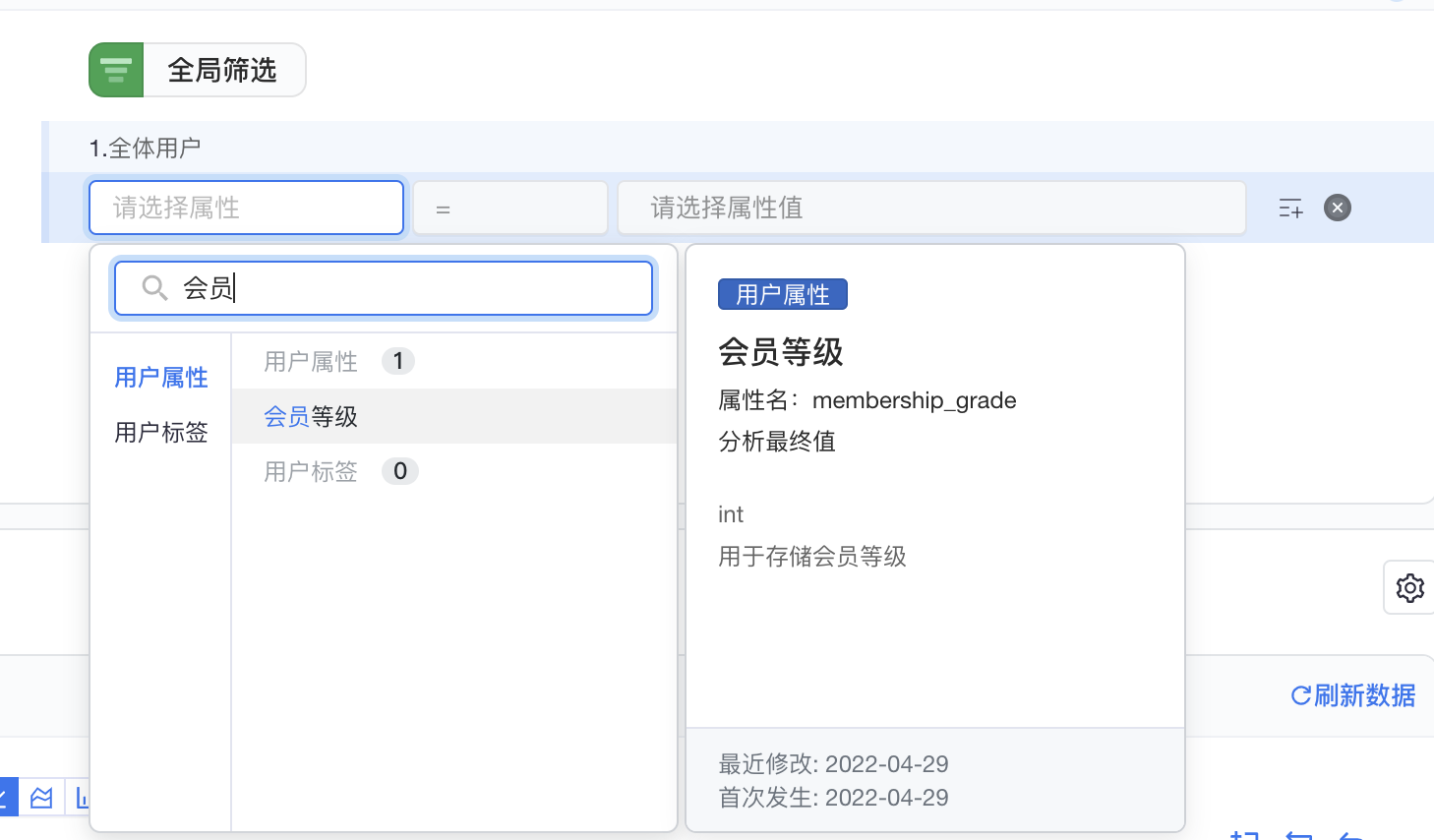Click 刷新数据 to refresh data
Image resolution: width=1434 pixels, height=840 pixels.
[1353, 695]
